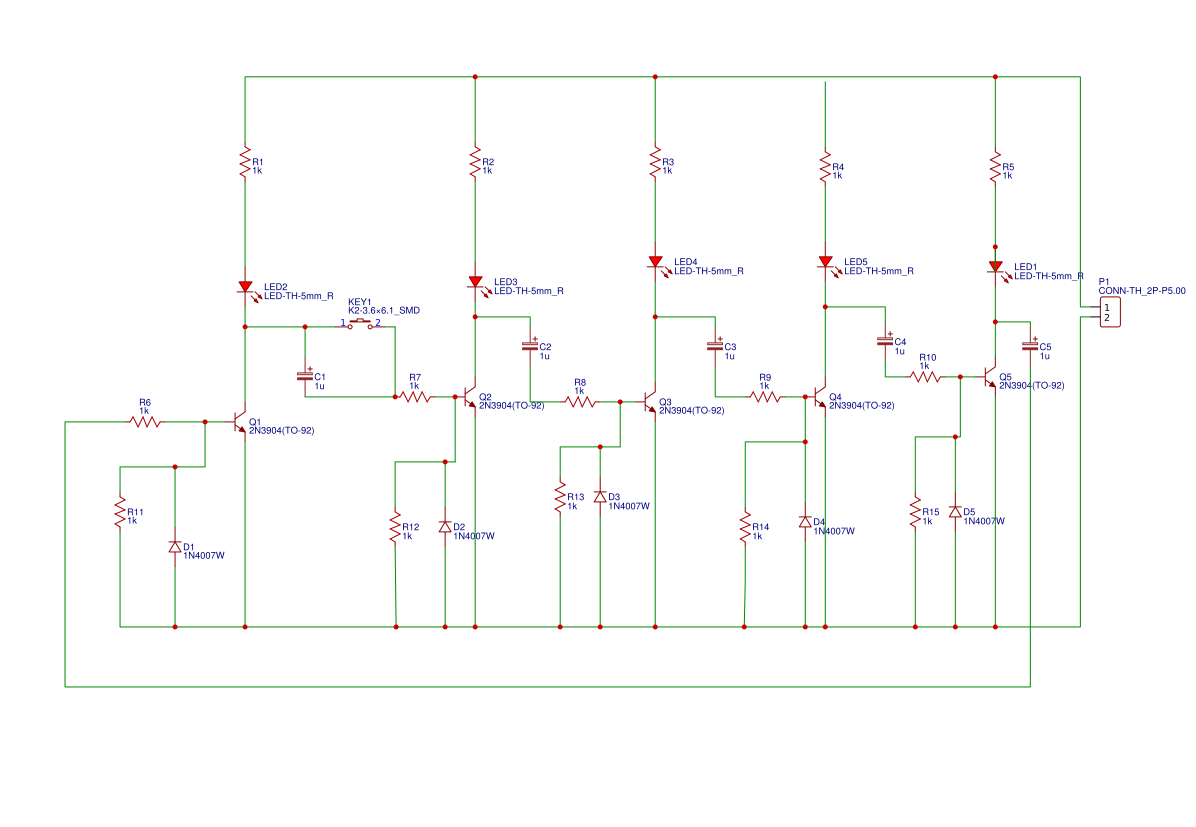This screenshot has height=827, width=1196.
Task: Click the KEY1 reference designator label
Action: [358, 301]
